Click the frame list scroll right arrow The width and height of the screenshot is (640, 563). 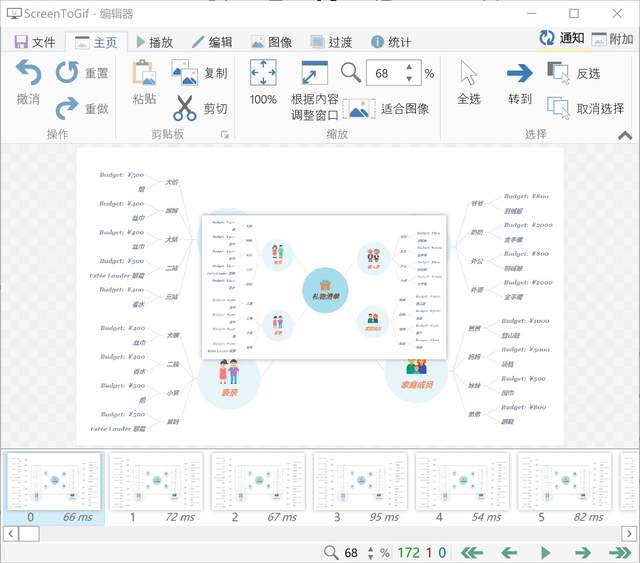click(629, 533)
